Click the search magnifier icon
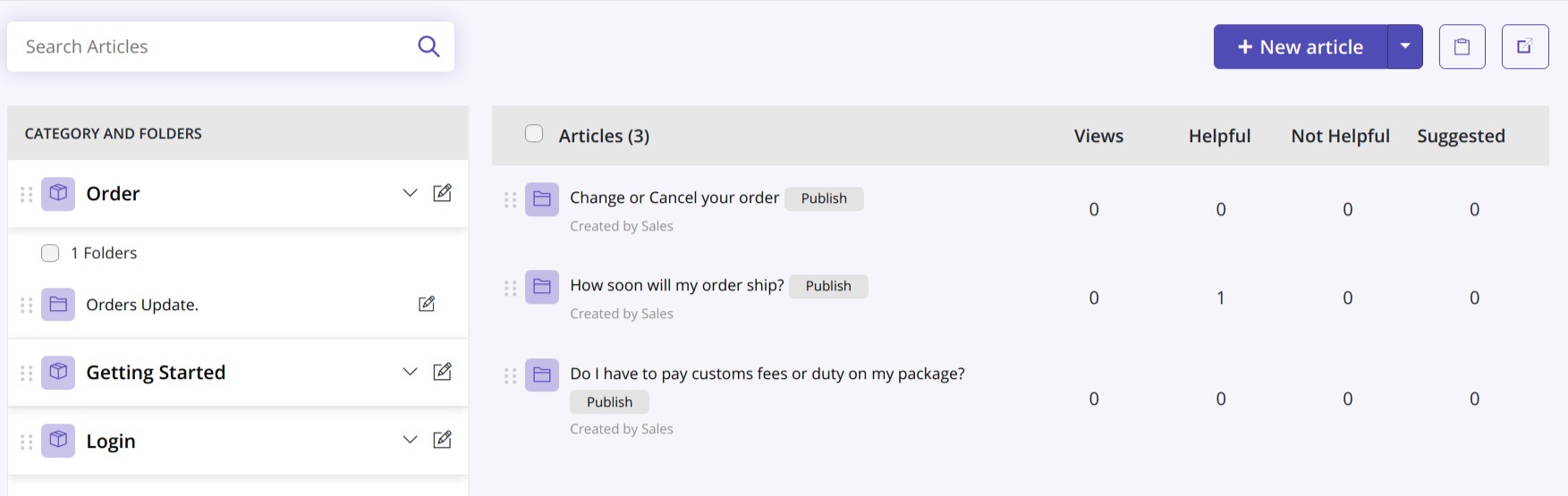This screenshot has width=1568, height=496. coord(428,46)
